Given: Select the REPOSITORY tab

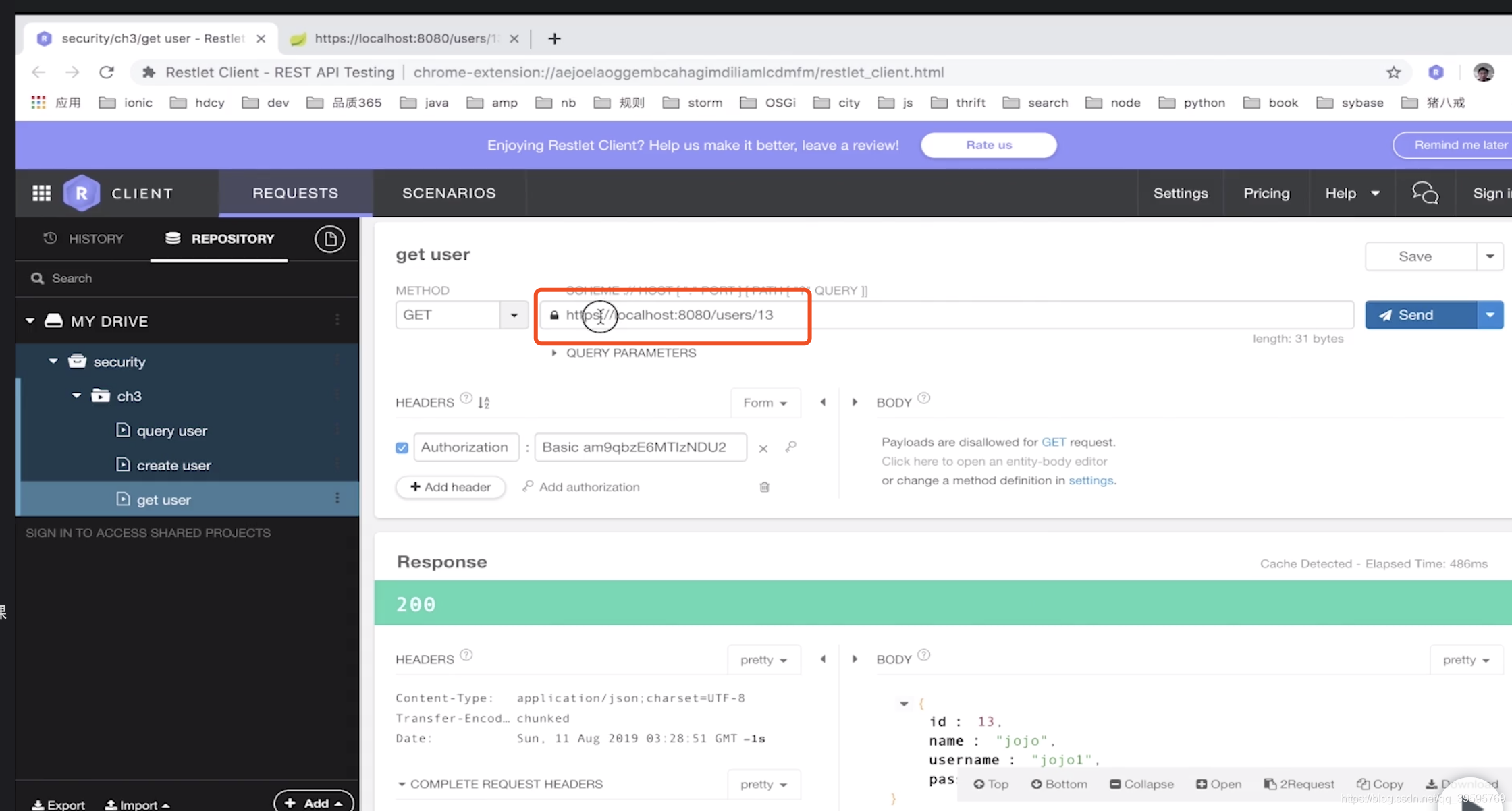Looking at the screenshot, I should pos(219,239).
